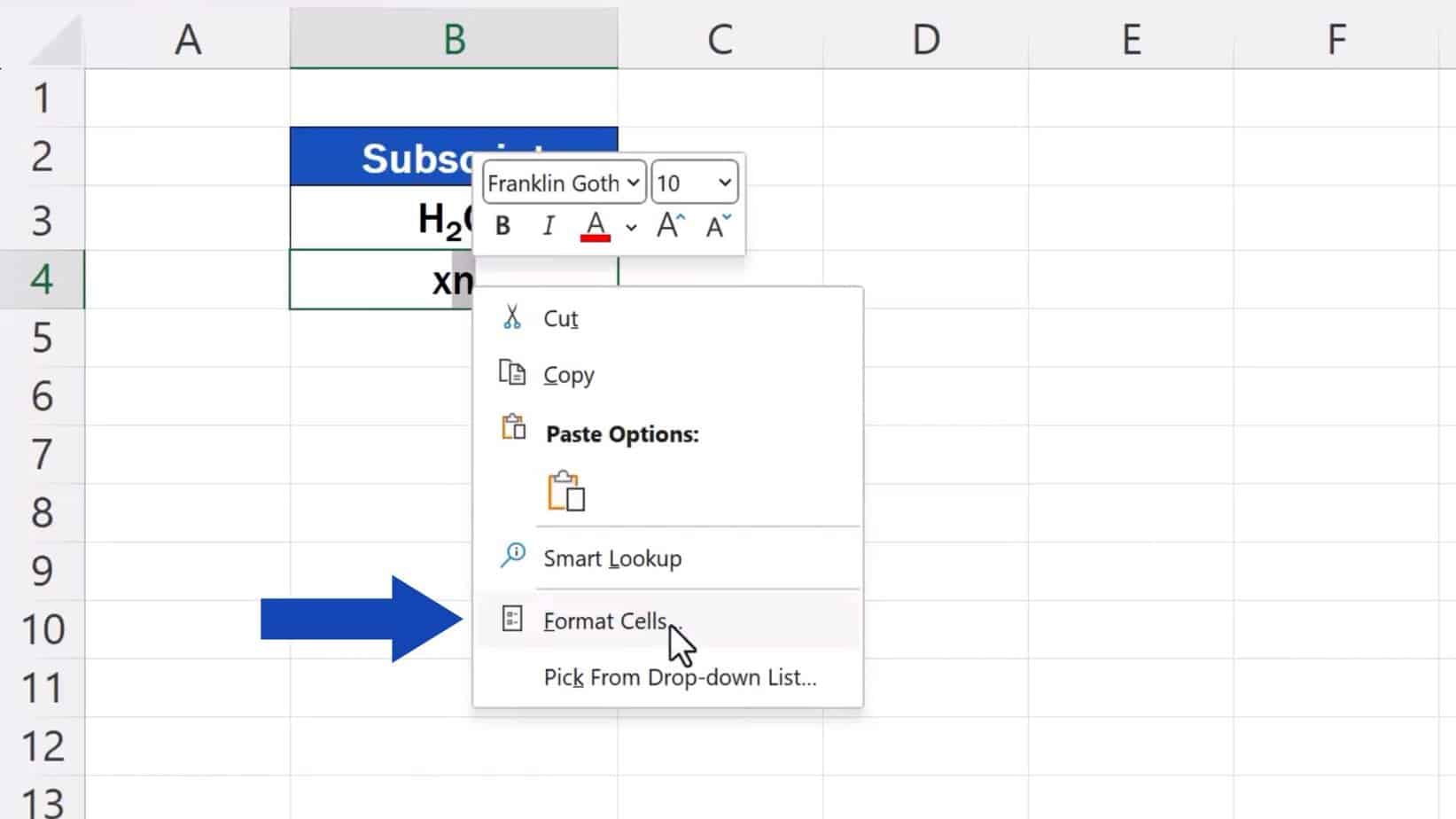This screenshot has width=1456, height=819.
Task: Apply the red font color button
Action: click(596, 227)
